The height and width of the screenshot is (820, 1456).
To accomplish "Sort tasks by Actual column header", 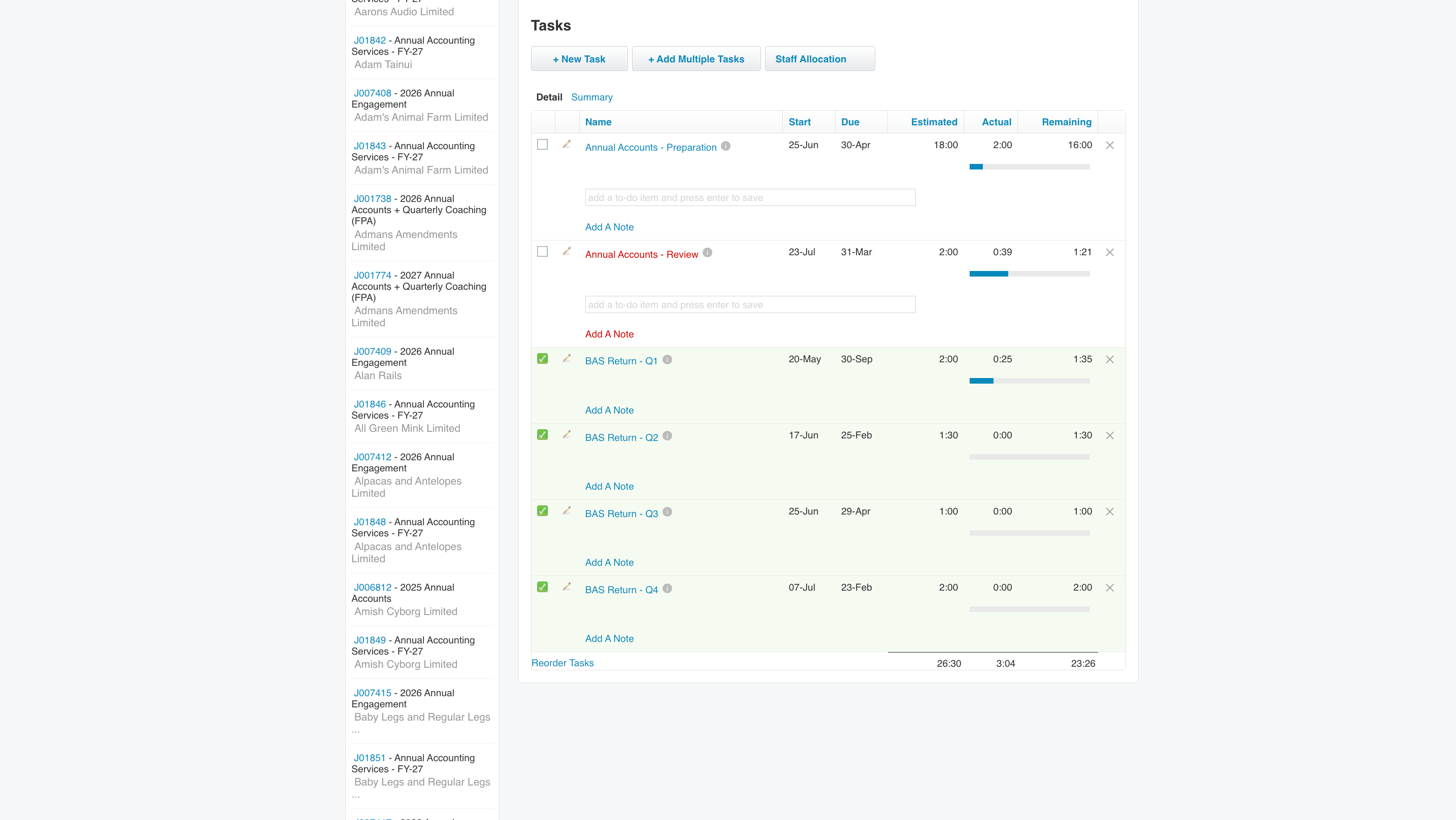I will (997, 122).
